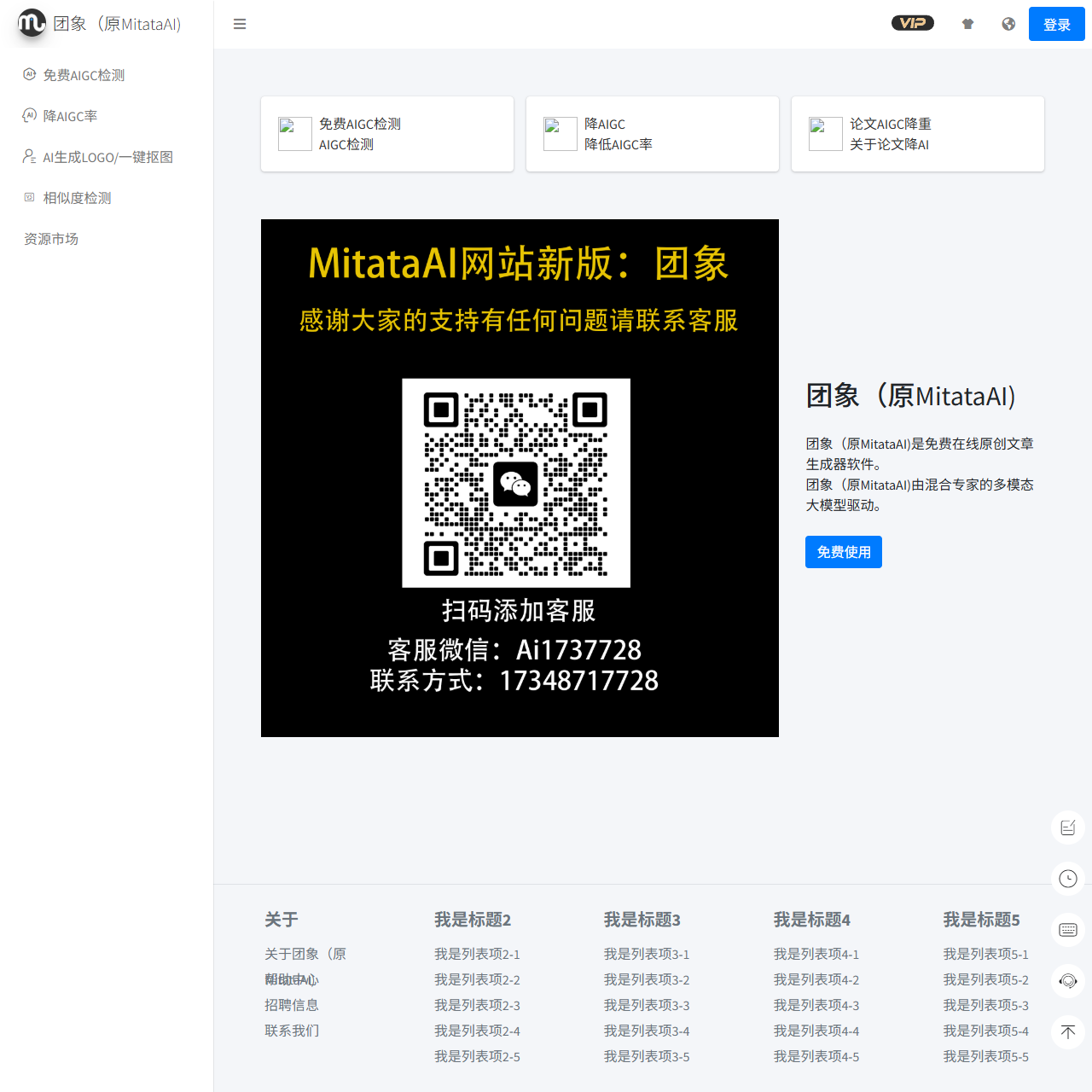Select the AI生成LOGO/一键抠图 sidebar icon
This screenshot has height=1092, width=1092.
(30, 157)
